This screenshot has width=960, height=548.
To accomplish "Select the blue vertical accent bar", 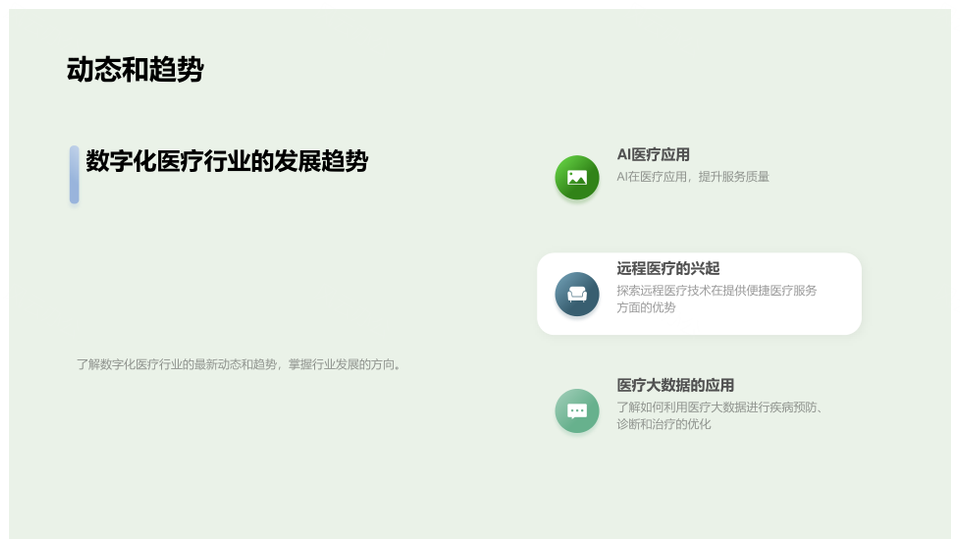I will (x=74, y=175).
